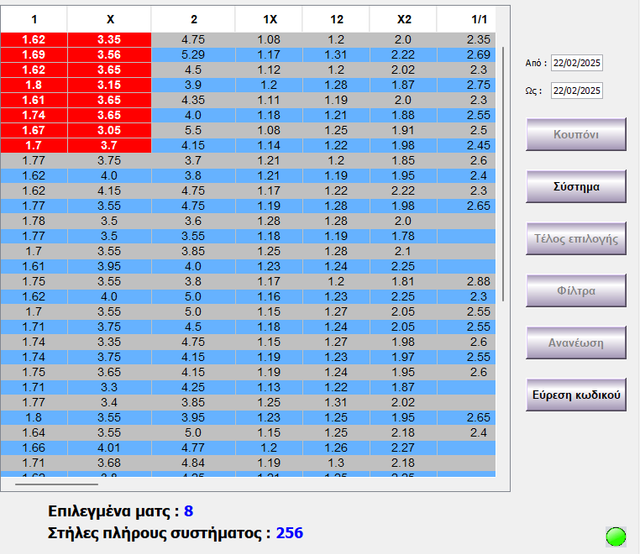Select the red 1.69 odds cell
Viewport: 640px width, 554px height.
(x=34, y=55)
